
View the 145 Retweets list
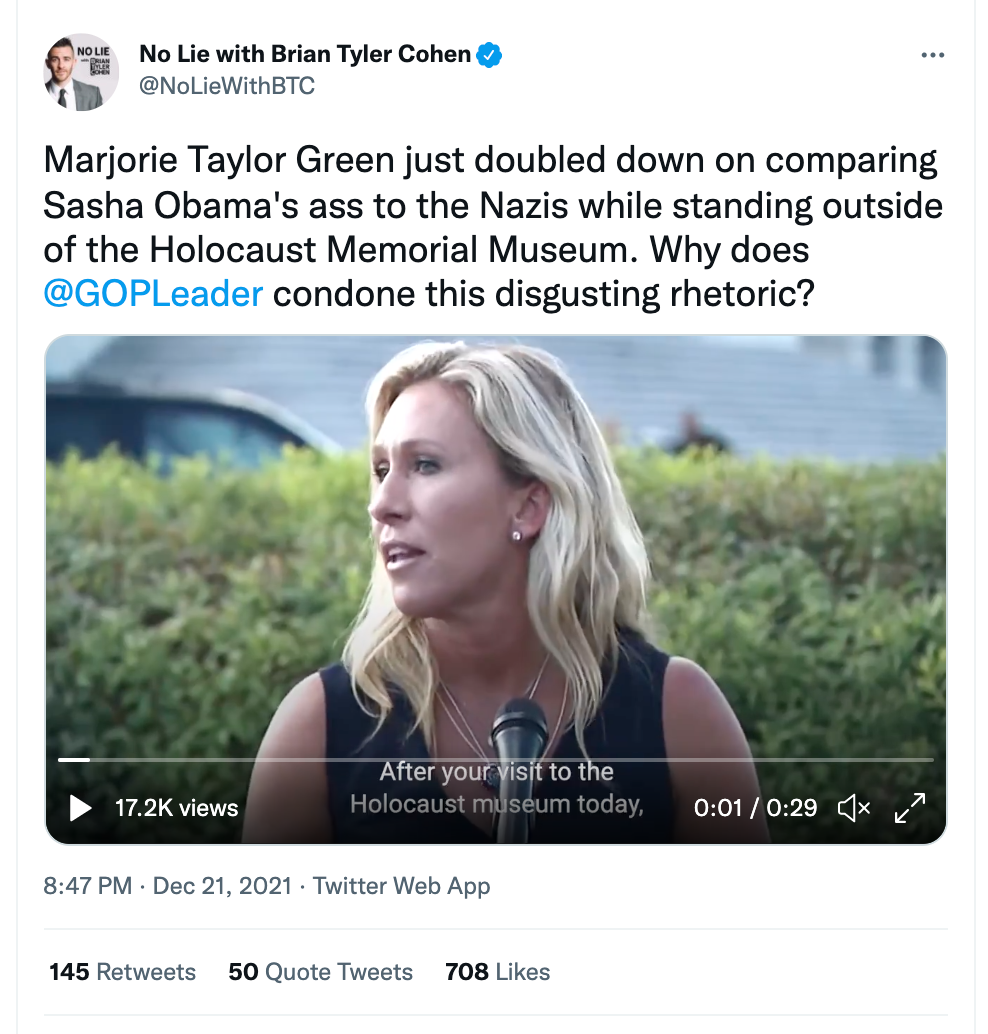click(x=122, y=971)
